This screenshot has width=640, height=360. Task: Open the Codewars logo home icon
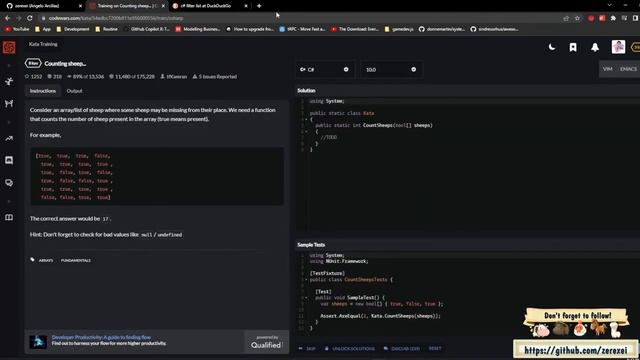9,47
